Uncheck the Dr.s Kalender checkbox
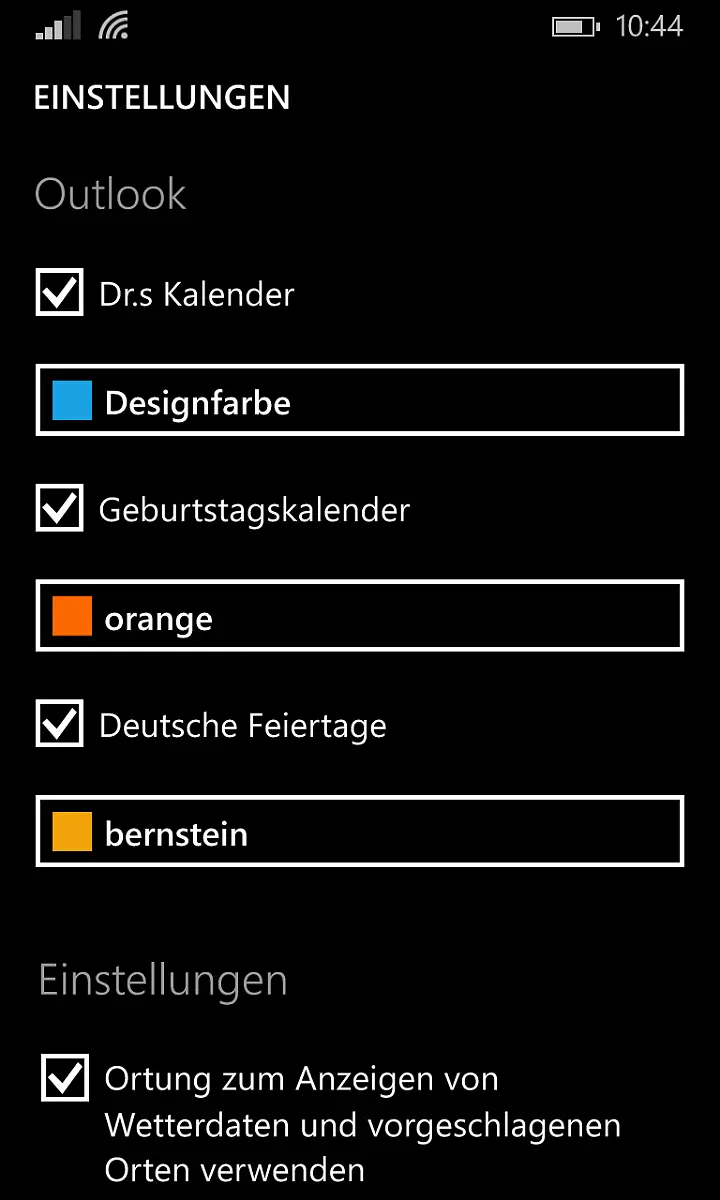 59,292
